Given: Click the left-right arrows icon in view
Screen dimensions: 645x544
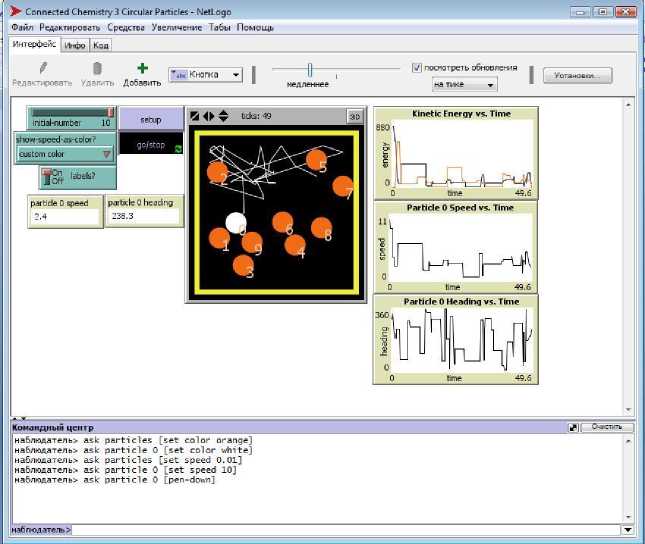Looking at the screenshot, I should [209, 115].
